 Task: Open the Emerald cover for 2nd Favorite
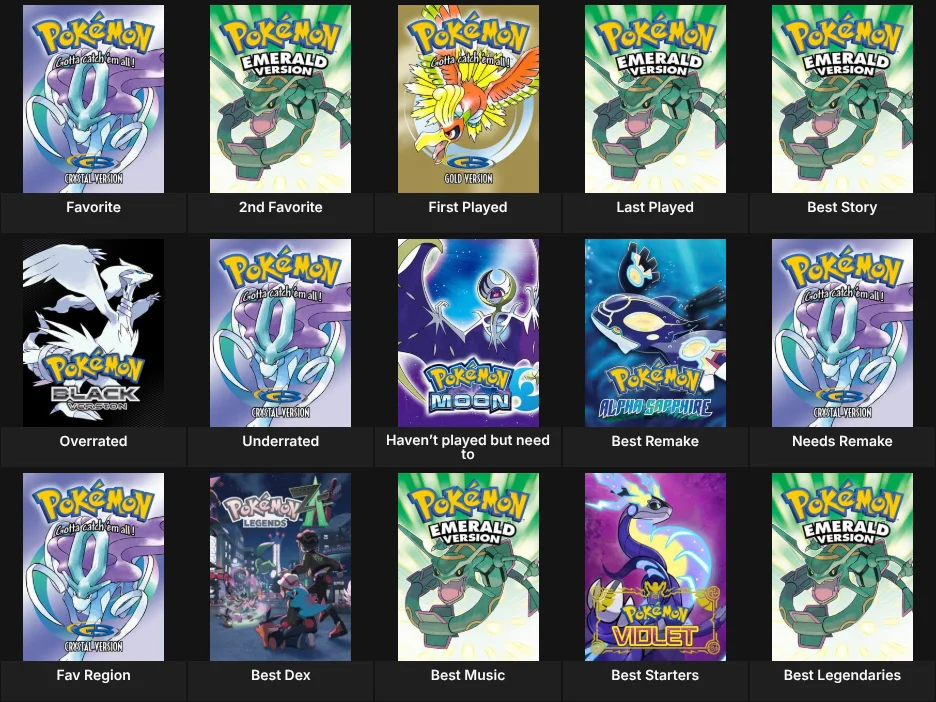pos(281,99)
